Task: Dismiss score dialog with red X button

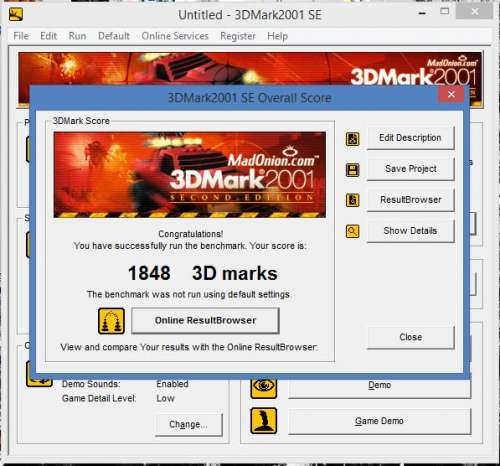Action: coord(451,95)
